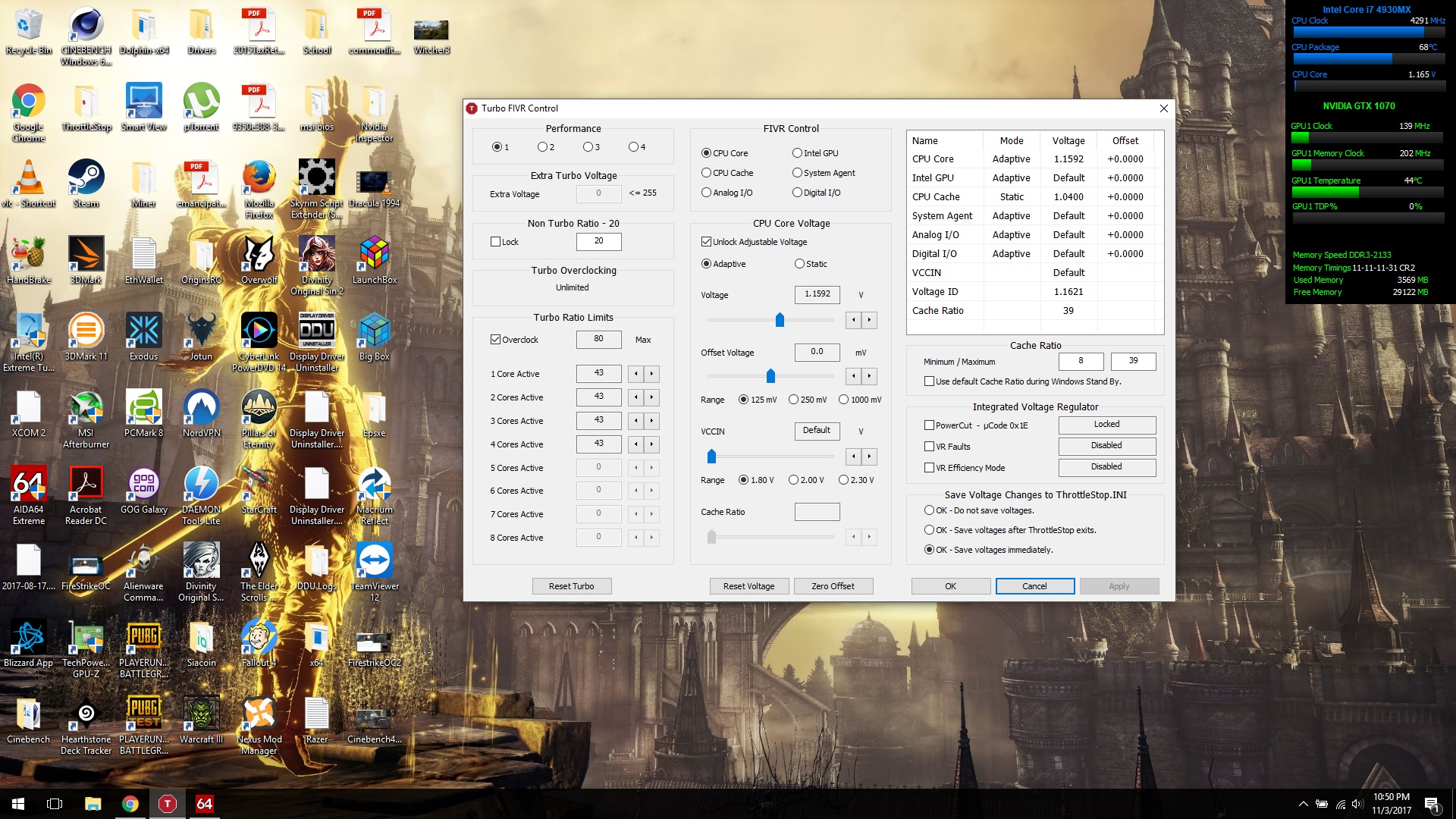Select Performance profile 2
This screenshot has height=819, width=1456.
click(x=546, y=147)
